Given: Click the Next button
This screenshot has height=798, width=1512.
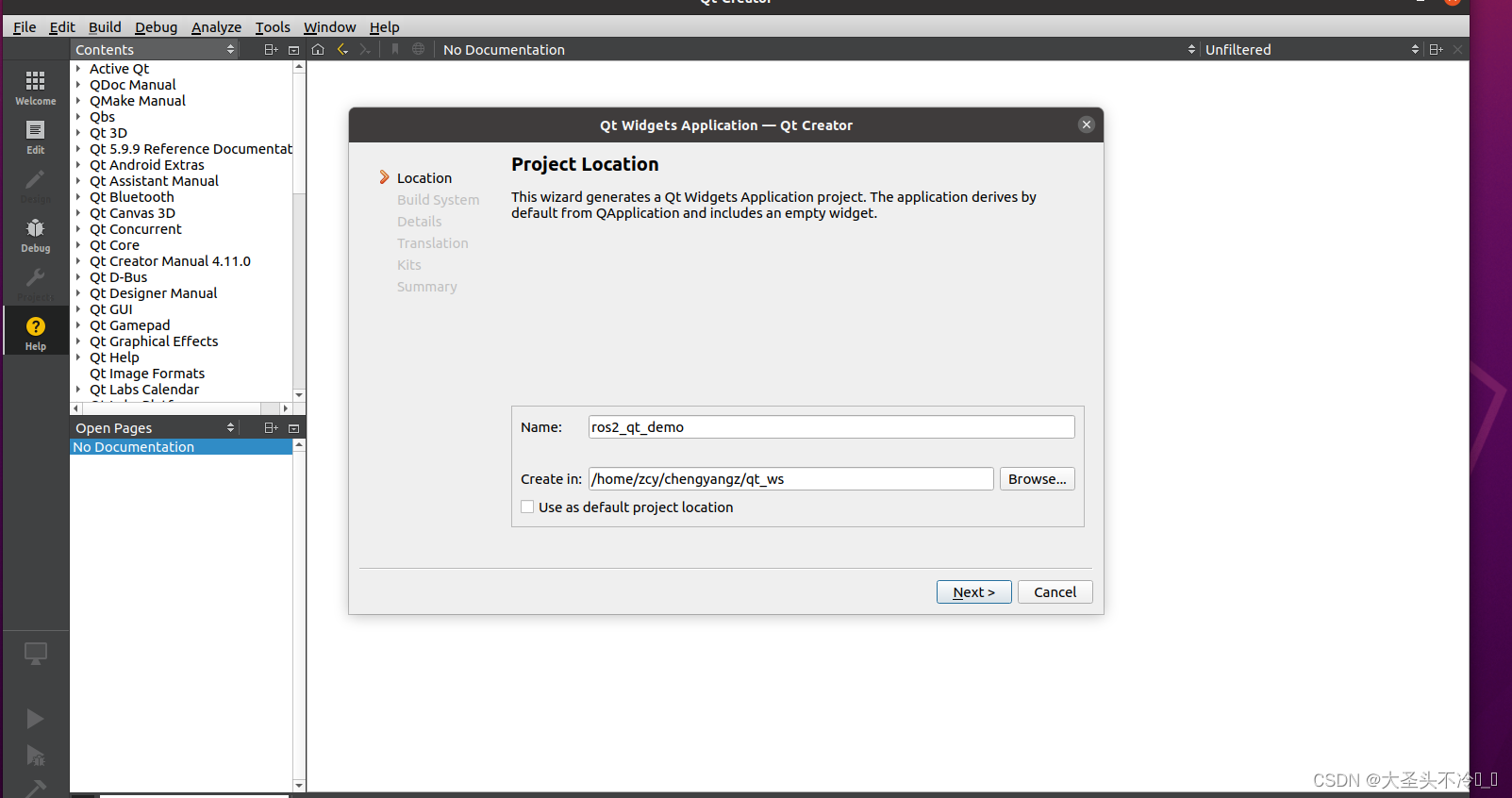Looking at the screenshot, I should coord(973,591).
